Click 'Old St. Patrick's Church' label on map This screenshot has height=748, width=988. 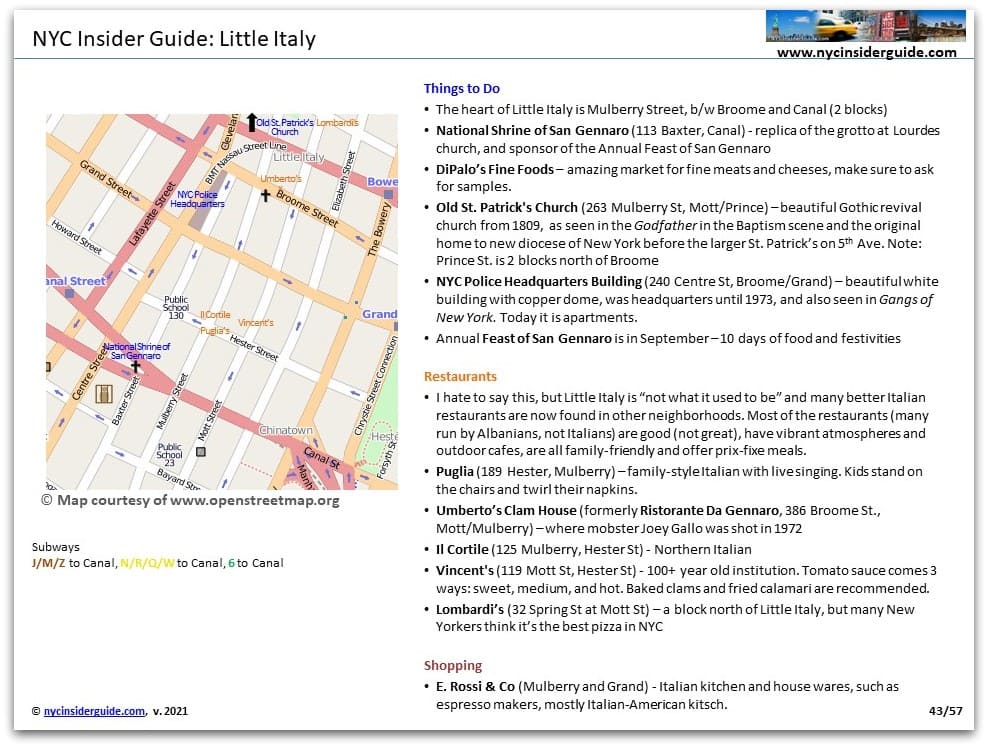(x=285, y=127)
